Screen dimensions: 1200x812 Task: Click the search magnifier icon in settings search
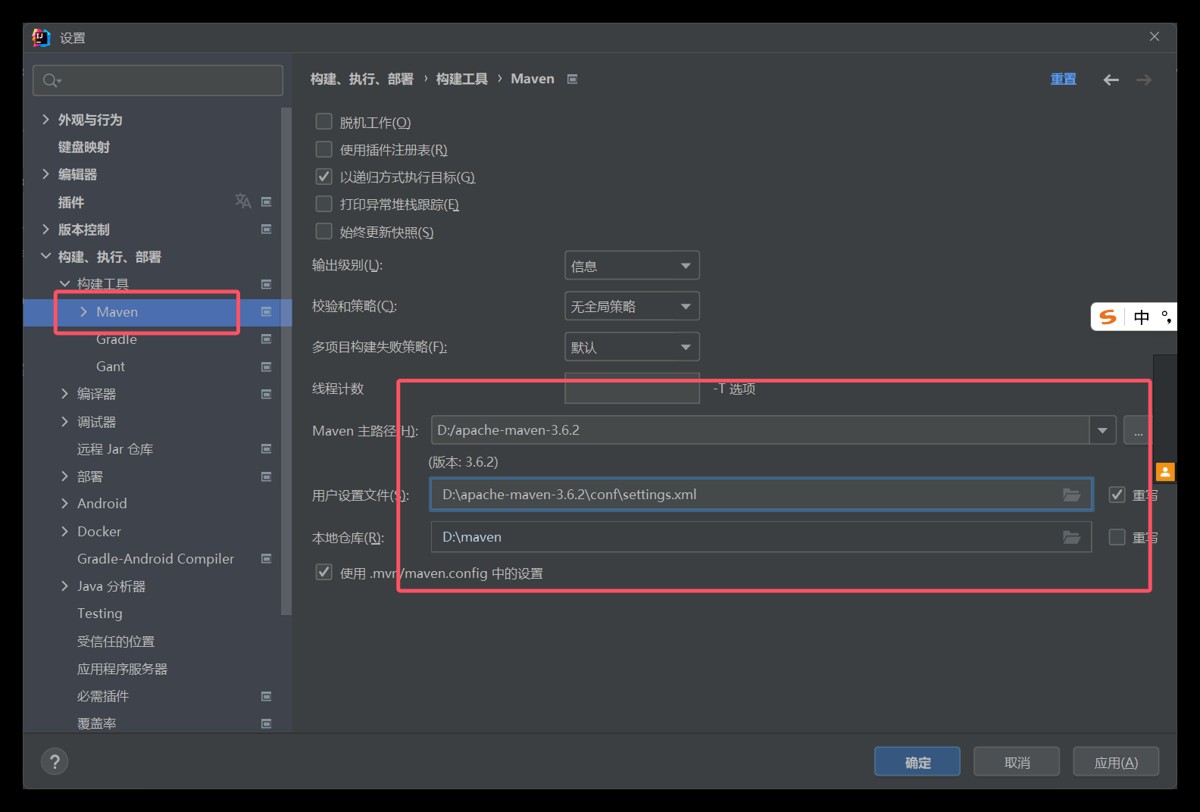pos(51,80)
